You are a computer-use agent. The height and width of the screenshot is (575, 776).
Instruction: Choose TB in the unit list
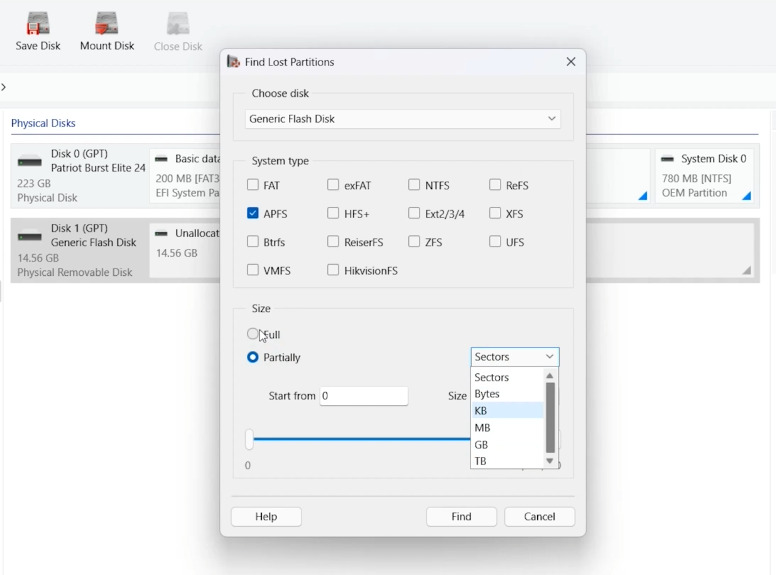[507, 461]
